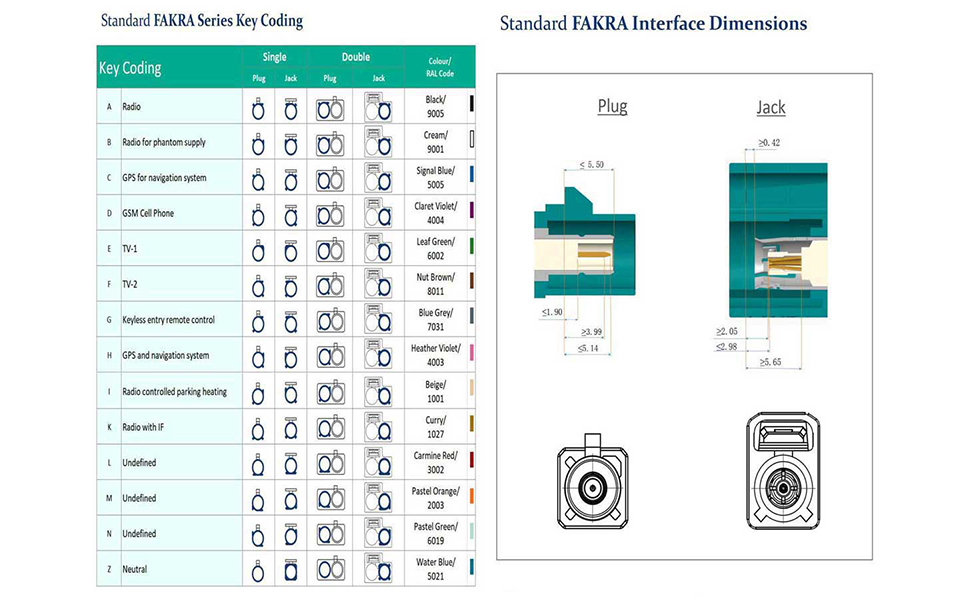Select double plug icon for GPS for navigation system
Image resolution: width=970 pixels, height=600 pixels.
point(330,180)
